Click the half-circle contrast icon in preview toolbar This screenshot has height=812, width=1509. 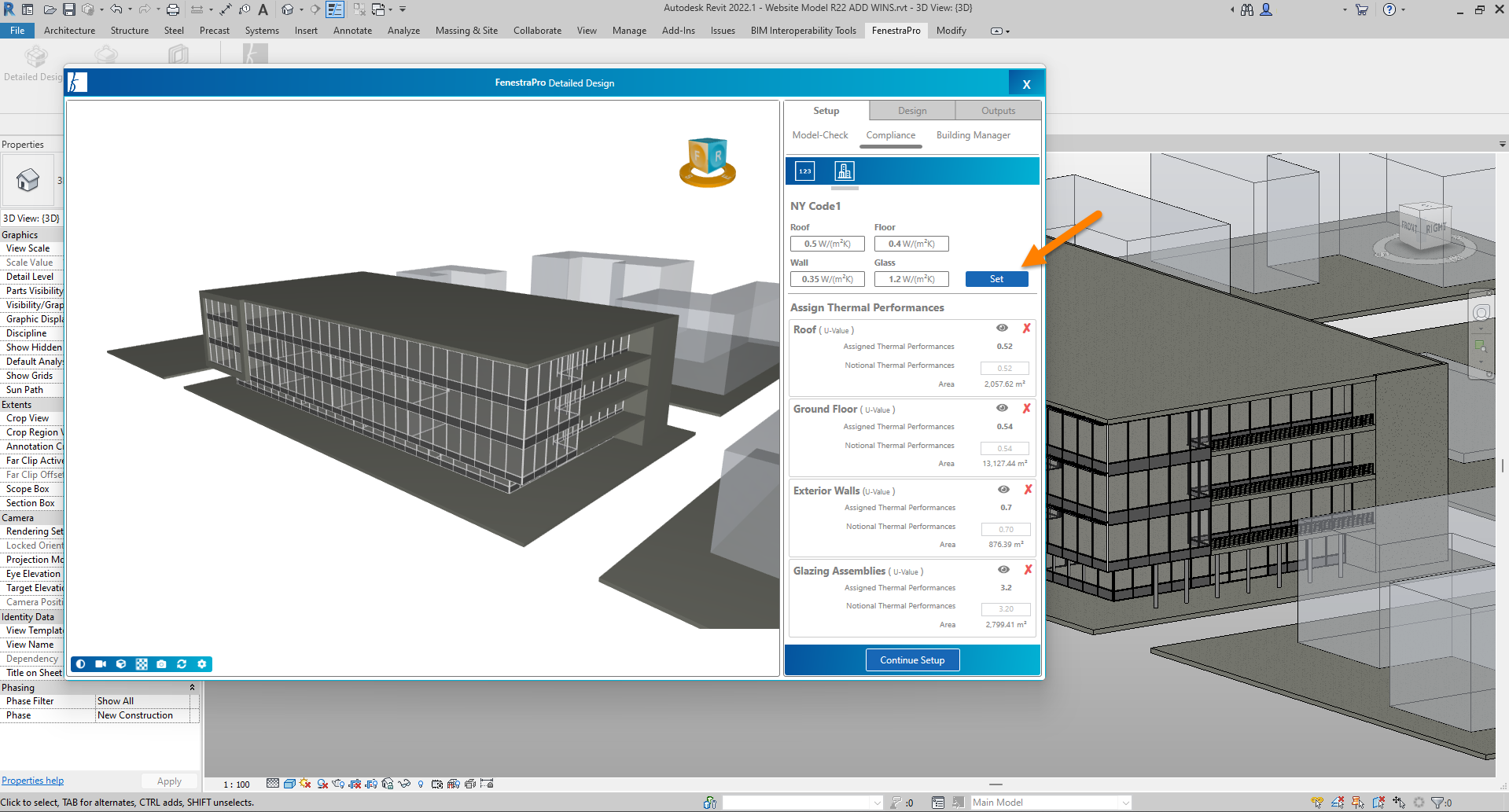coord(80,664)
